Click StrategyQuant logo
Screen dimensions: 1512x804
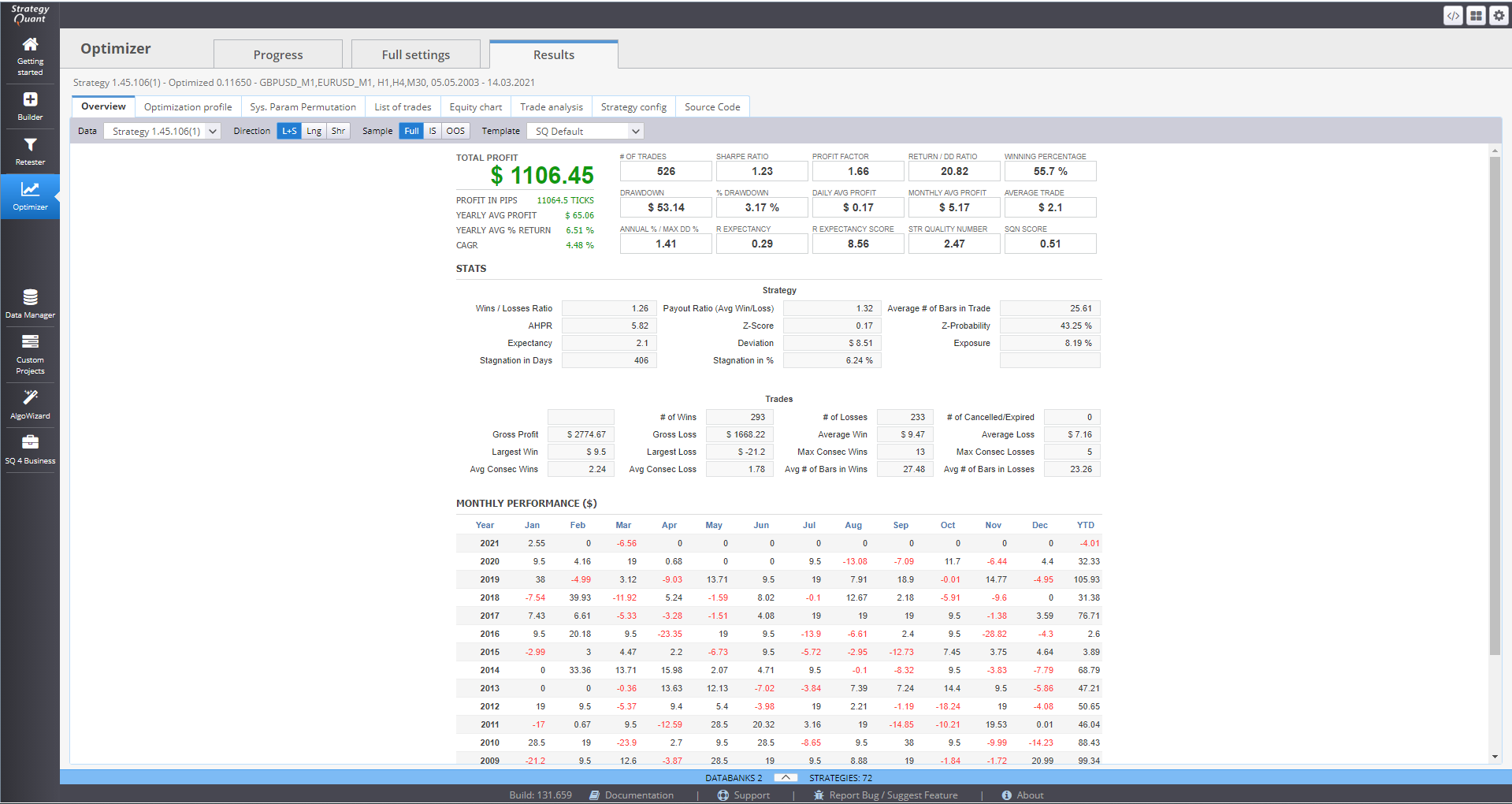(x=30, y=14)
